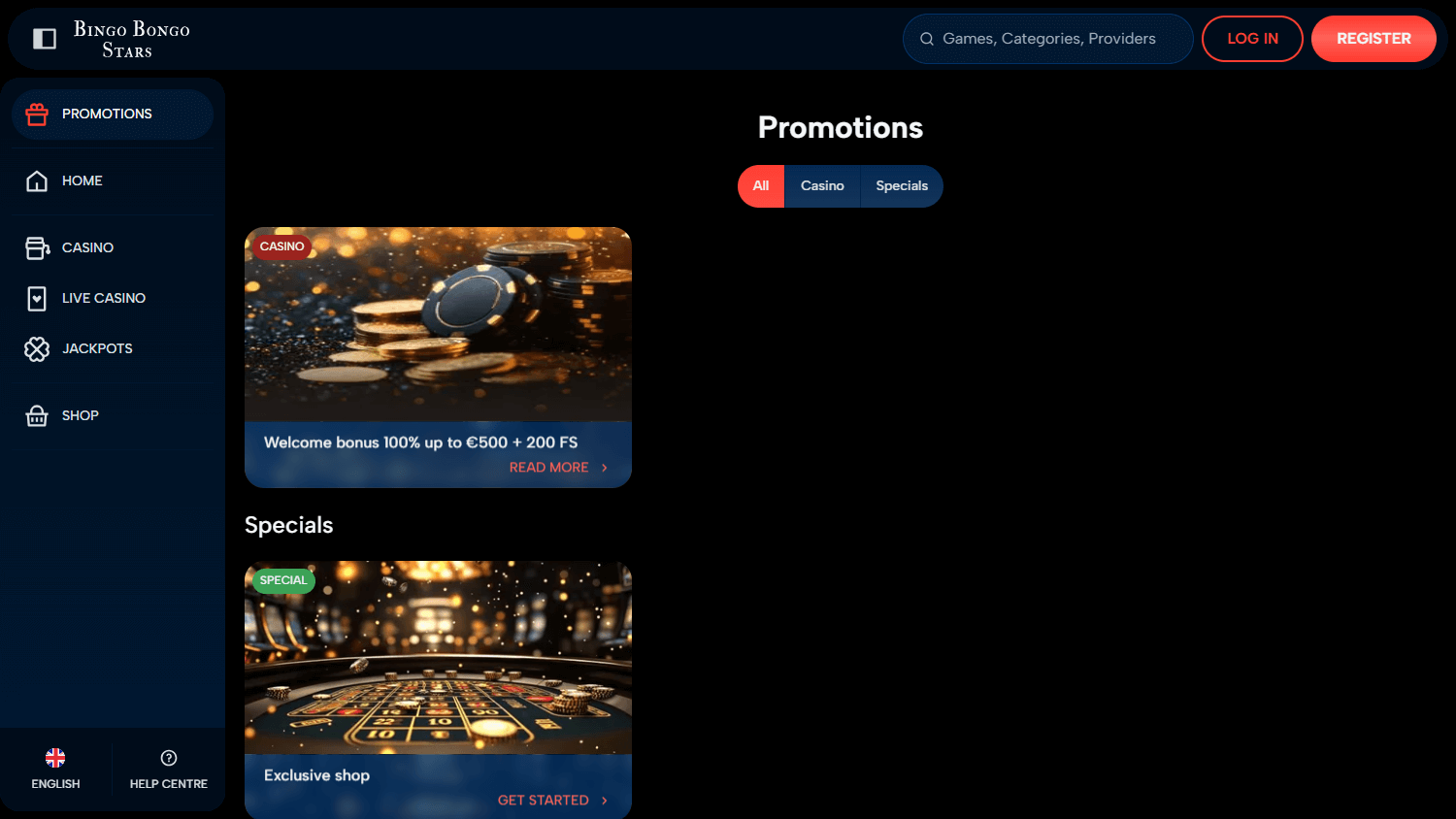The width and height of the screenshot is (1456, 819).
Task: Open Shop via the basket icon
Action: (36, 415)
